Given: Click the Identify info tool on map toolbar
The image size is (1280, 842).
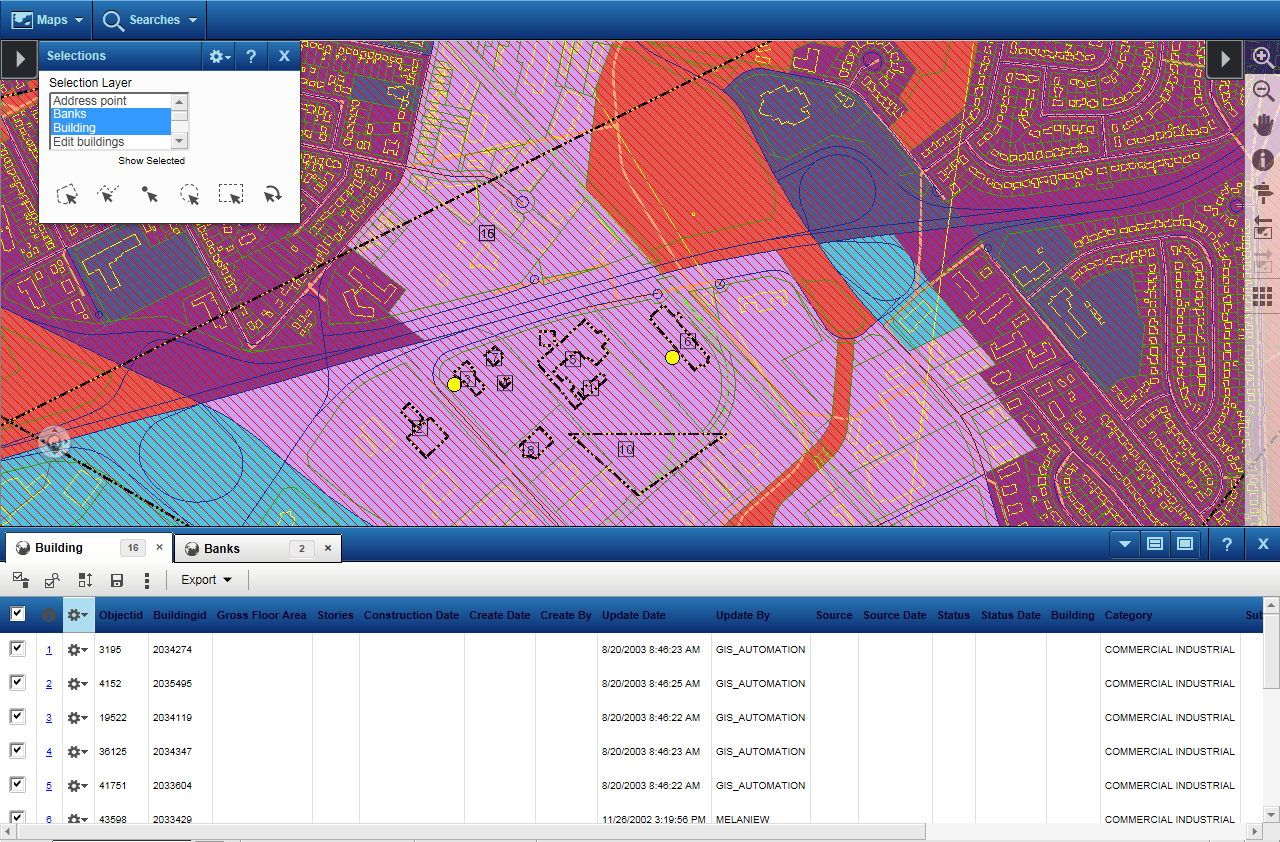Looking at the screenshot, I should click(x=1263, y=159).
